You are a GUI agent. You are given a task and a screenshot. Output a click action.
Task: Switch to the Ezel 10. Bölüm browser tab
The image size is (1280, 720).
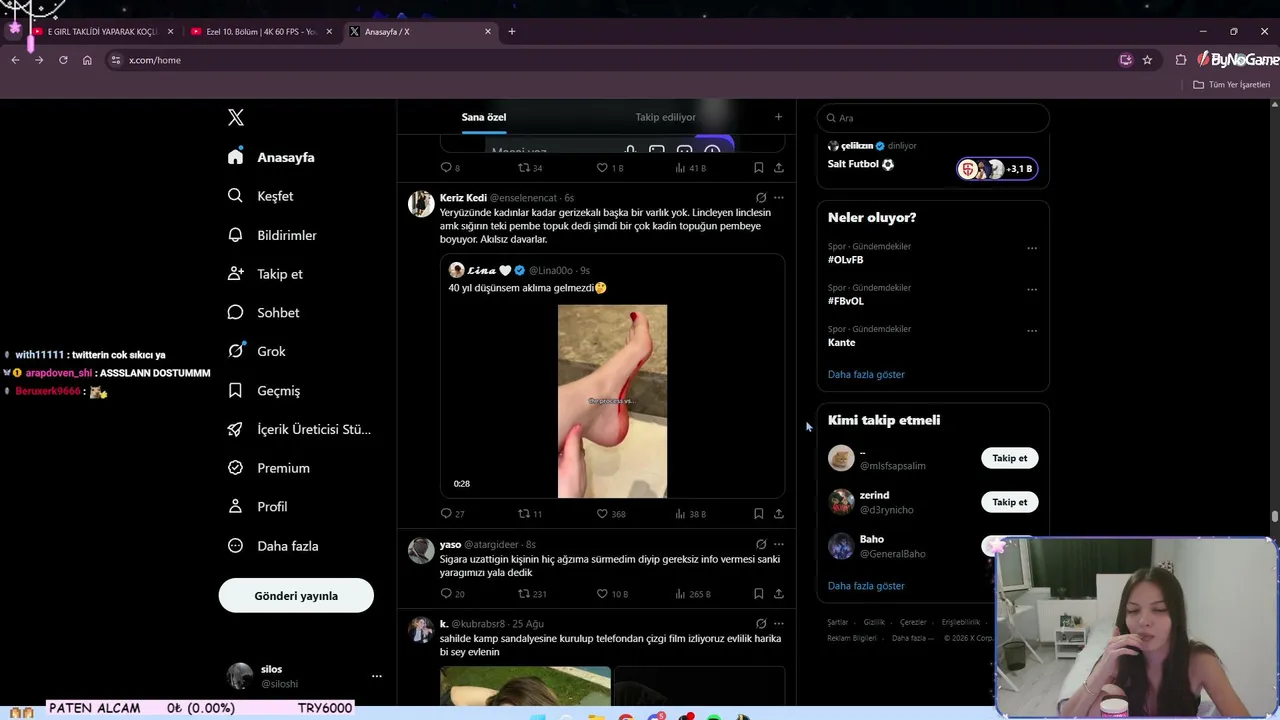click(x=260, y=32)
